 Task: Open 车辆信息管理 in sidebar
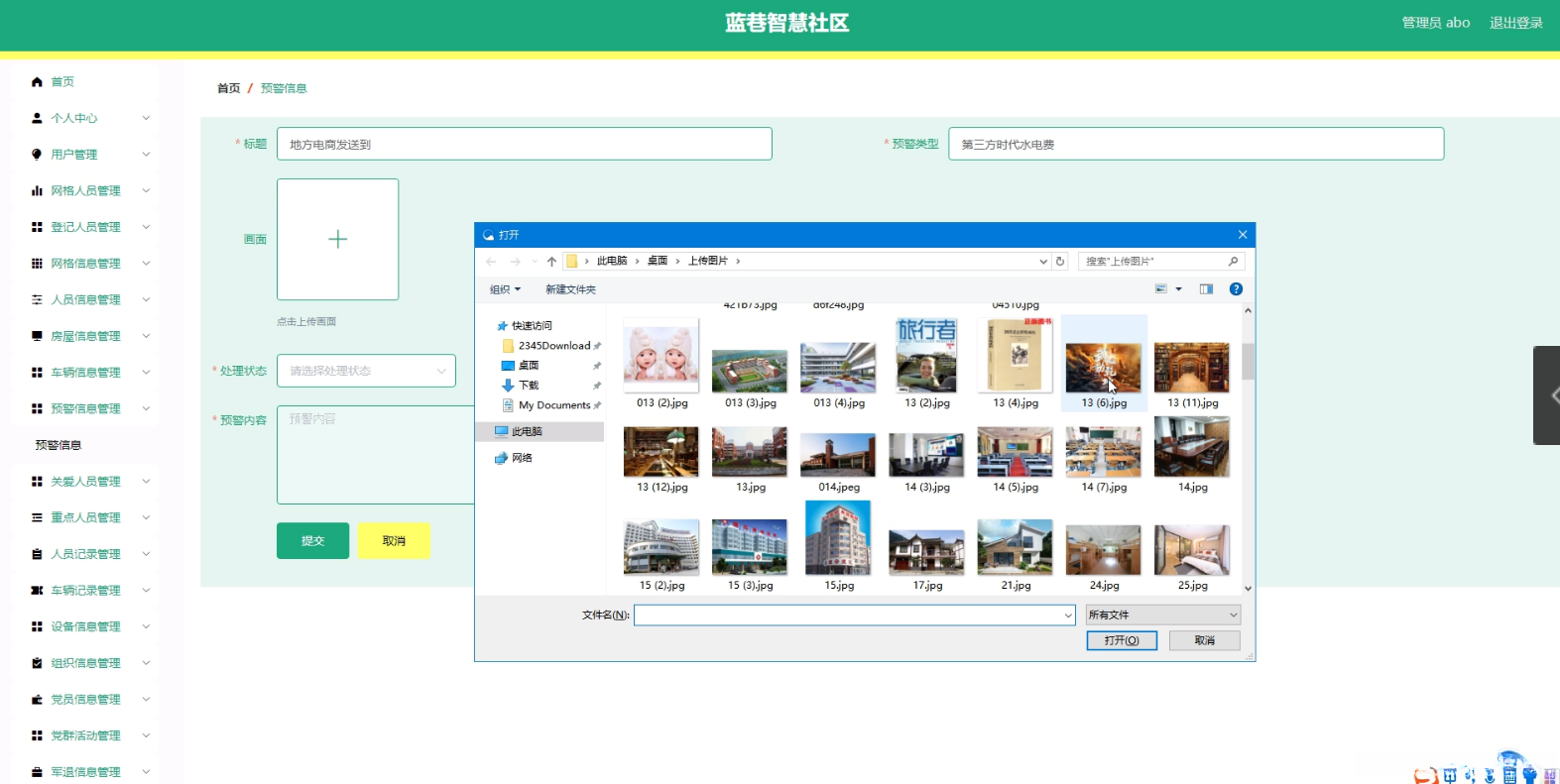point(87,373)
